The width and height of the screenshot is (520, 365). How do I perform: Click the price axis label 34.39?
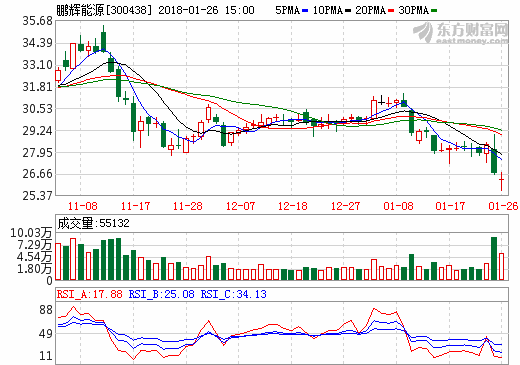click(38, 43)
